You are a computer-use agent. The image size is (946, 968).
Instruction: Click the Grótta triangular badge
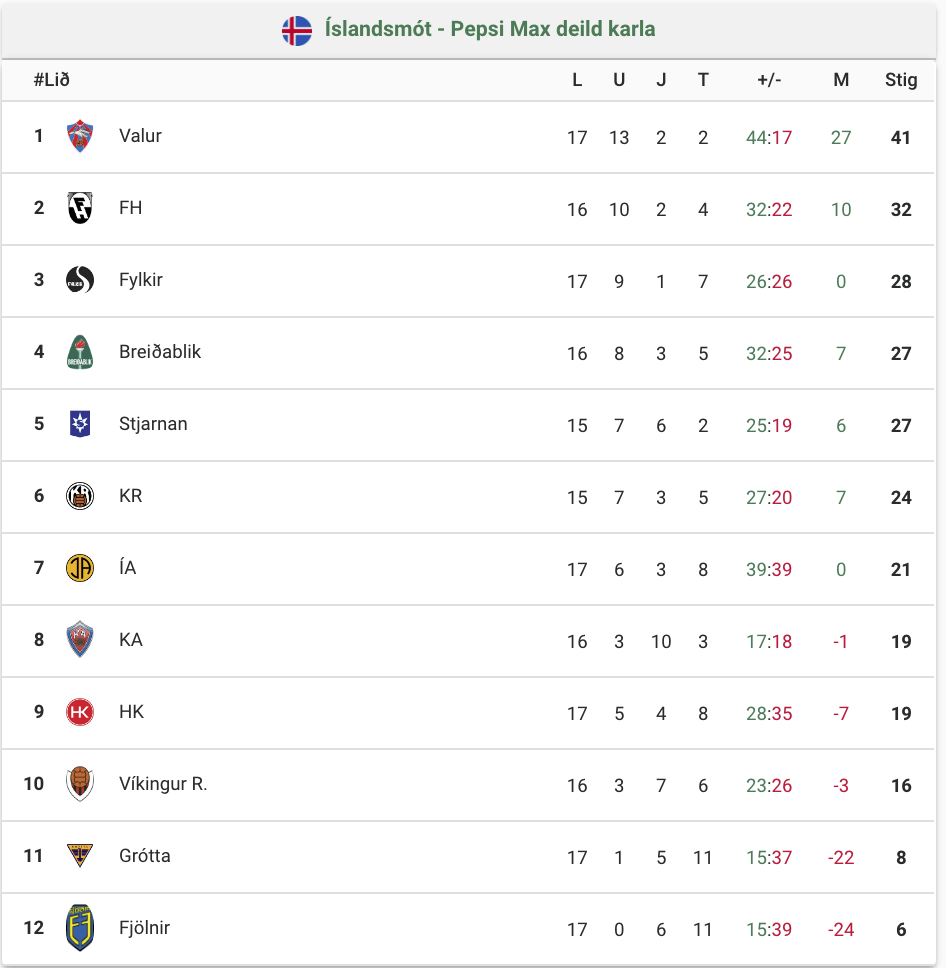pyautogui.click(x=80, y=856)
